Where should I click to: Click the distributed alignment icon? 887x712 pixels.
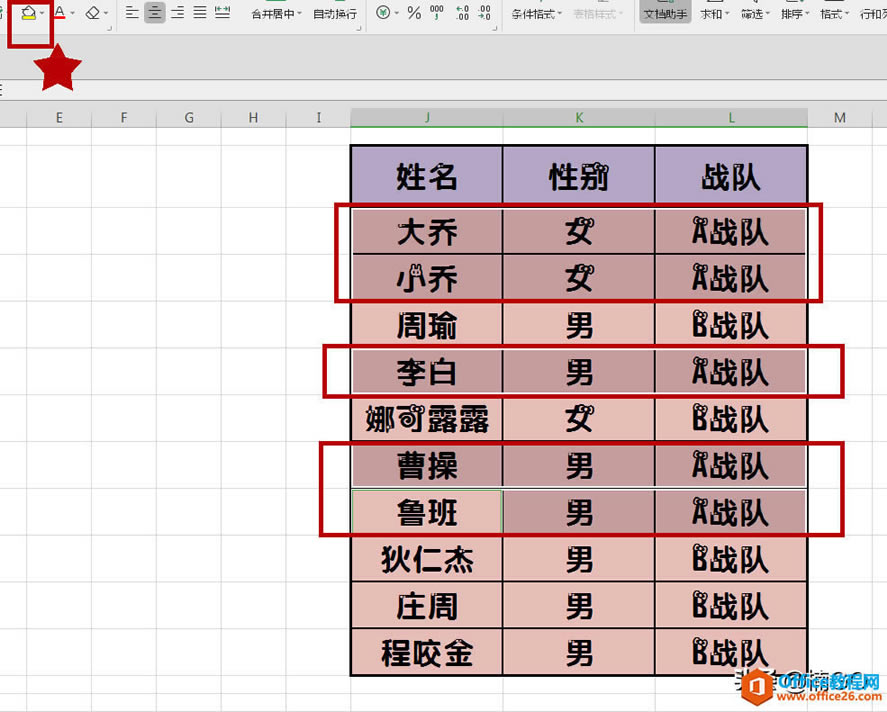click(223, 12)
